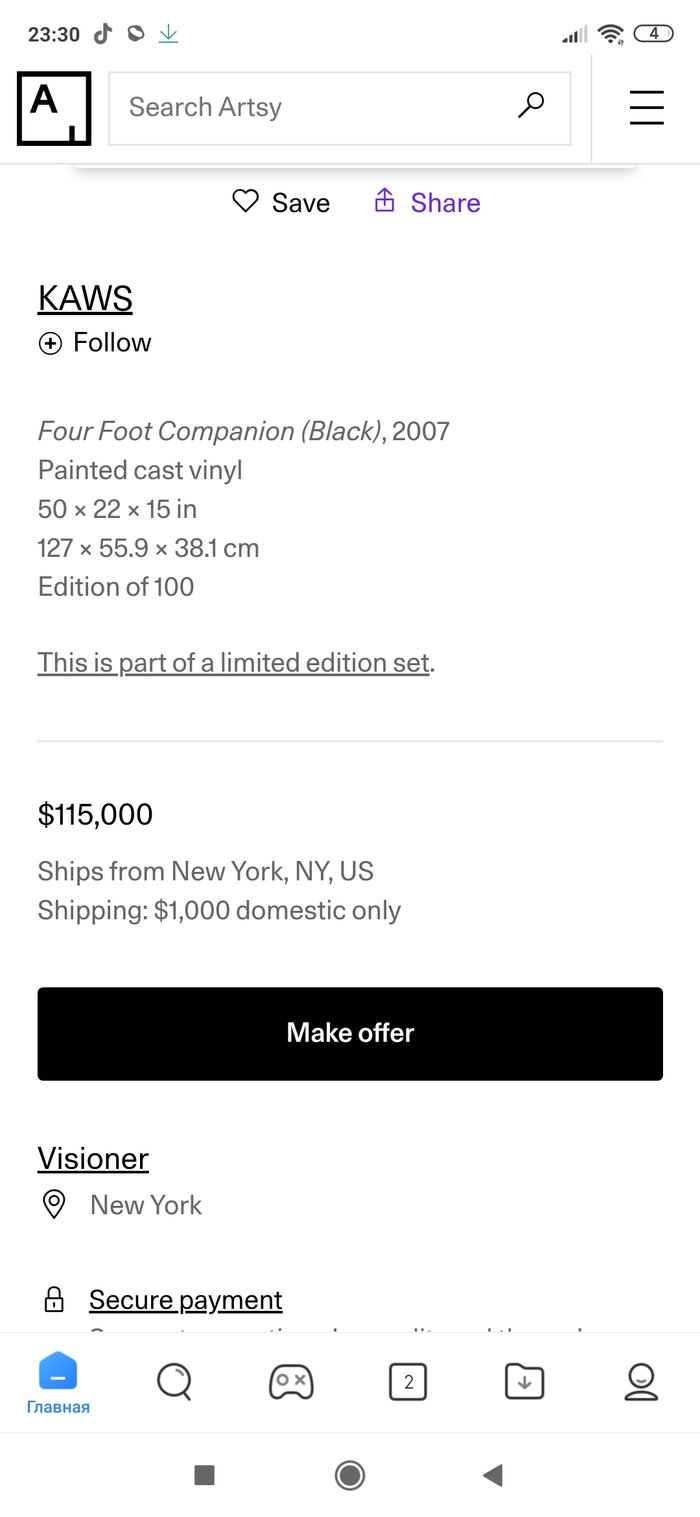Go to browser home tab Главная
700x1517 pixels.
click(x=58, y=1382)
